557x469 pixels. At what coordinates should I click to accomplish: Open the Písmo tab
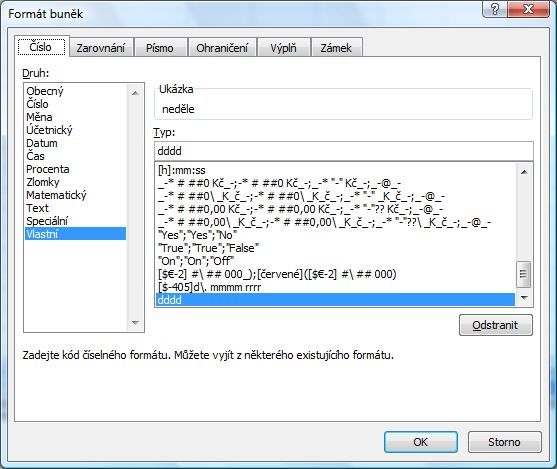coord(160,48)
